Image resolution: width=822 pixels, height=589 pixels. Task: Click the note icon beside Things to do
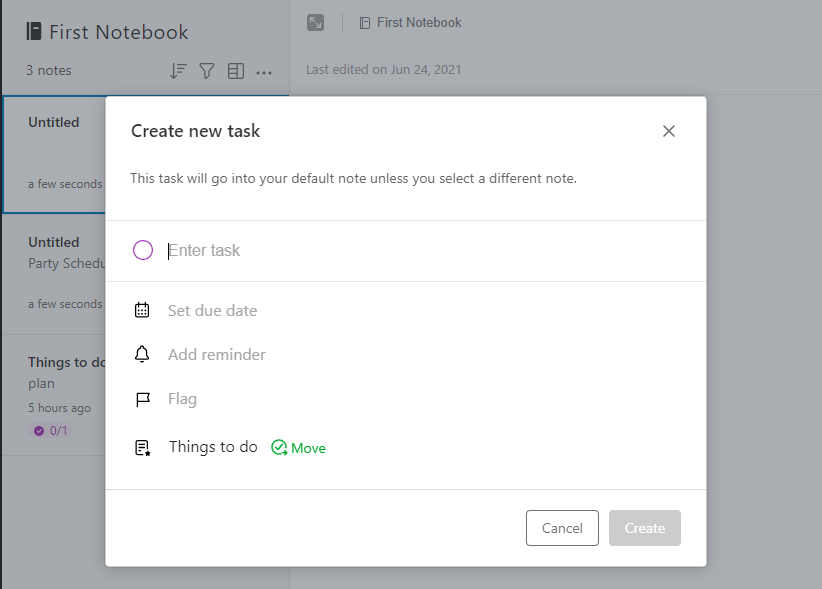pyautogui.click(x=142, y=446)
